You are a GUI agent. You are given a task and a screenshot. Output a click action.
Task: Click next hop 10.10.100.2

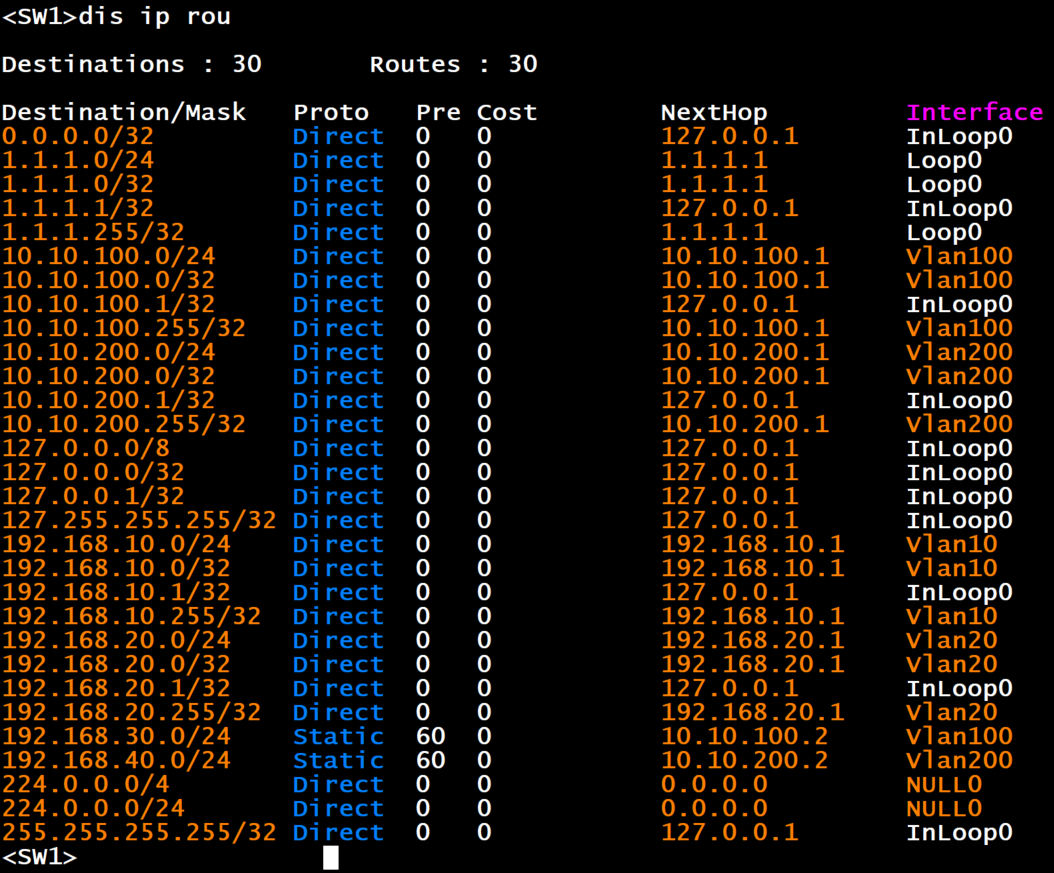(x=745, y=737)
